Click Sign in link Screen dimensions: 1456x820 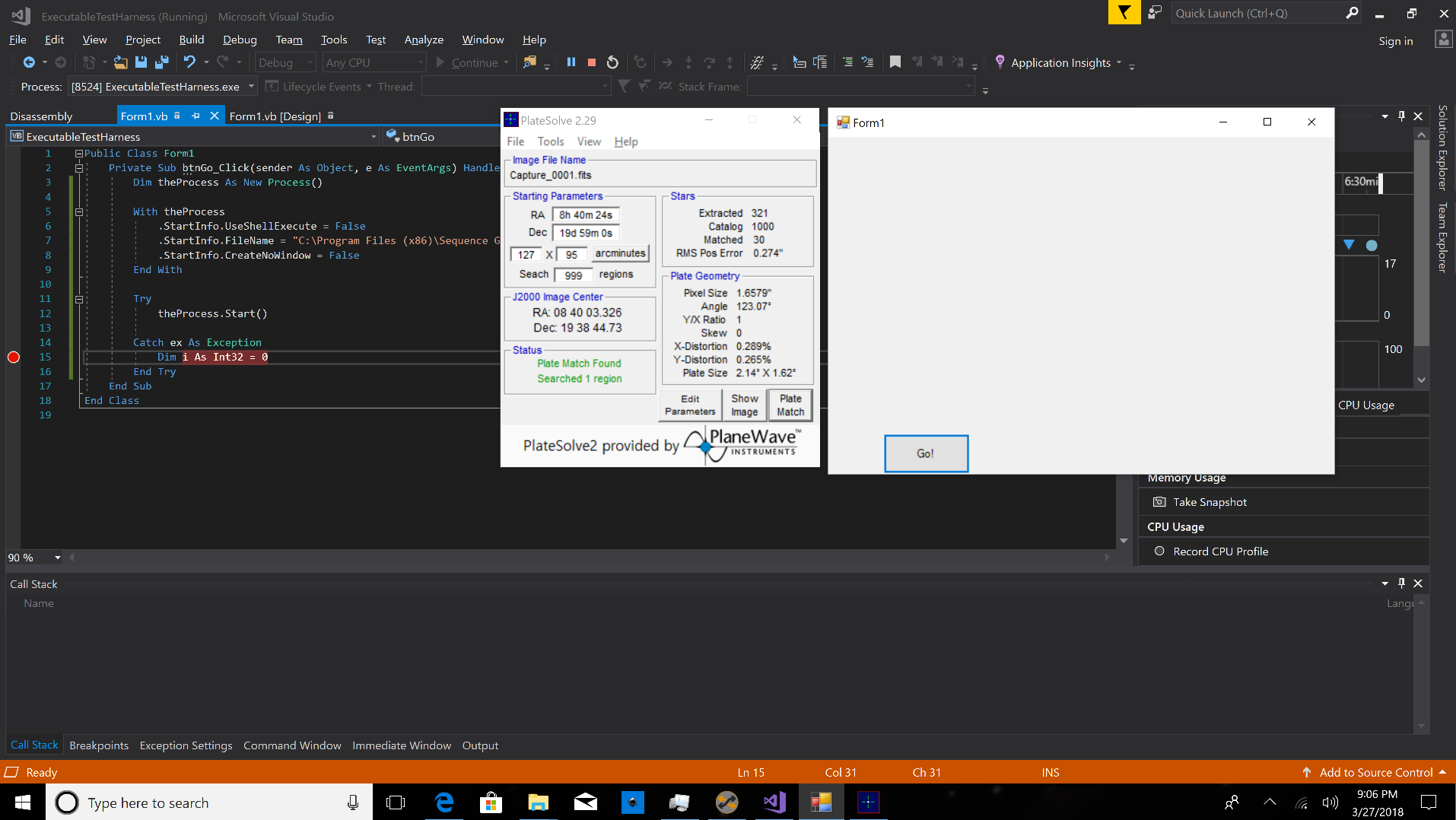(x=1395, y=41)
